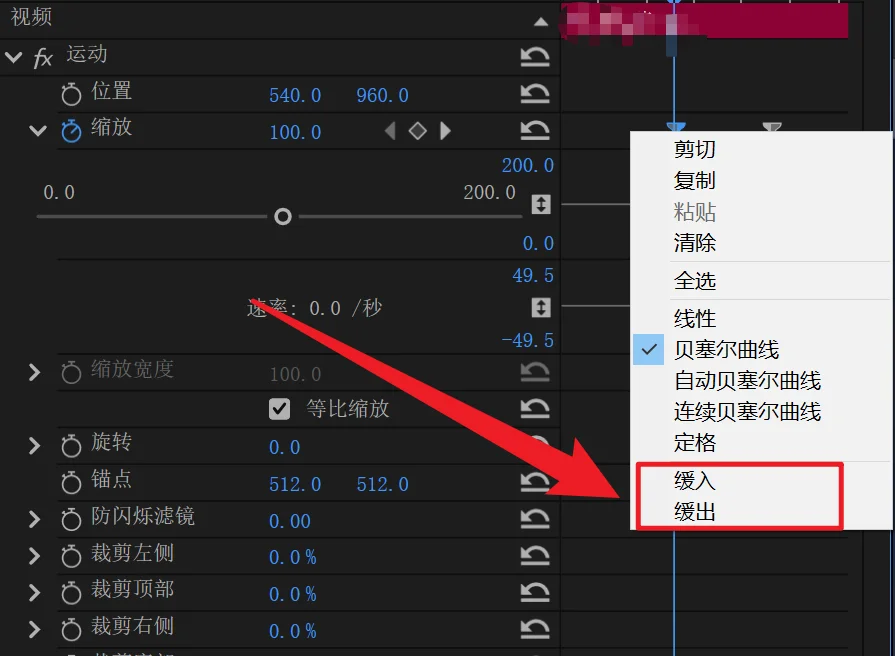The image size is (895, 656).
Task: Click the stopwatch icon beside 旋转
Action: (71, 446)
